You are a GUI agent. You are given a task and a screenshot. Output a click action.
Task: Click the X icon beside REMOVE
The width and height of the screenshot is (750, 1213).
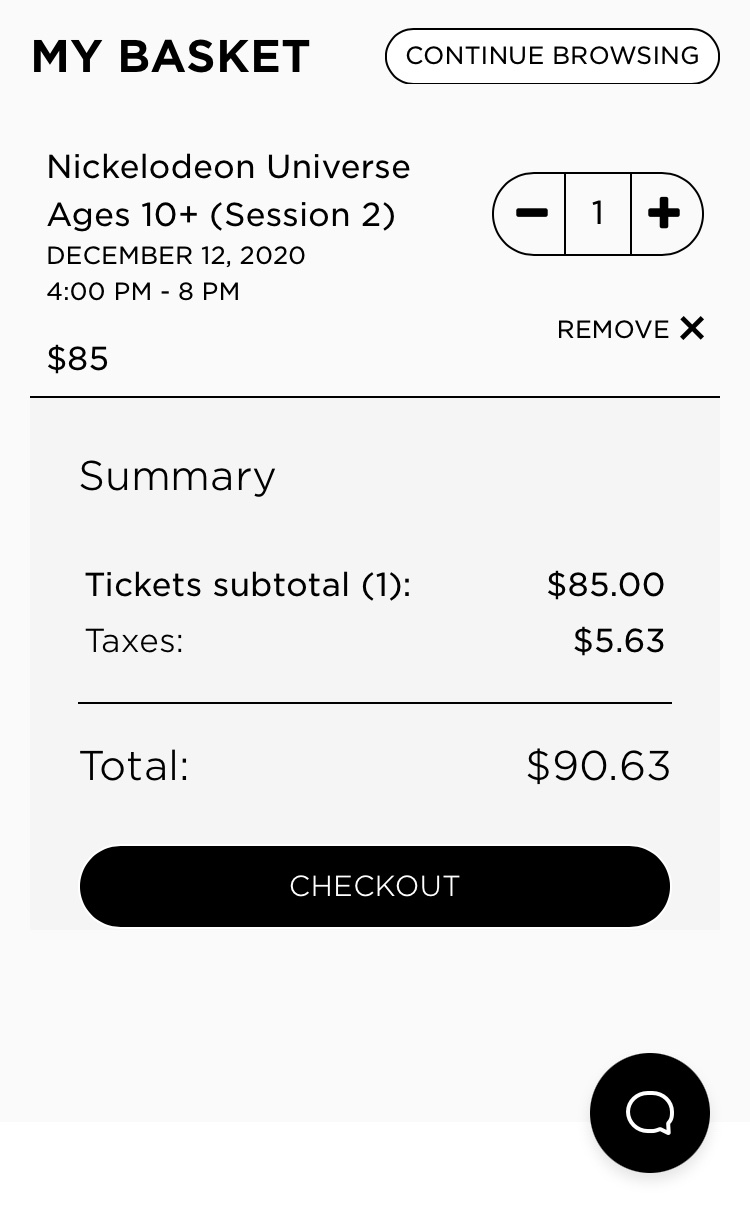pos(692,328)
